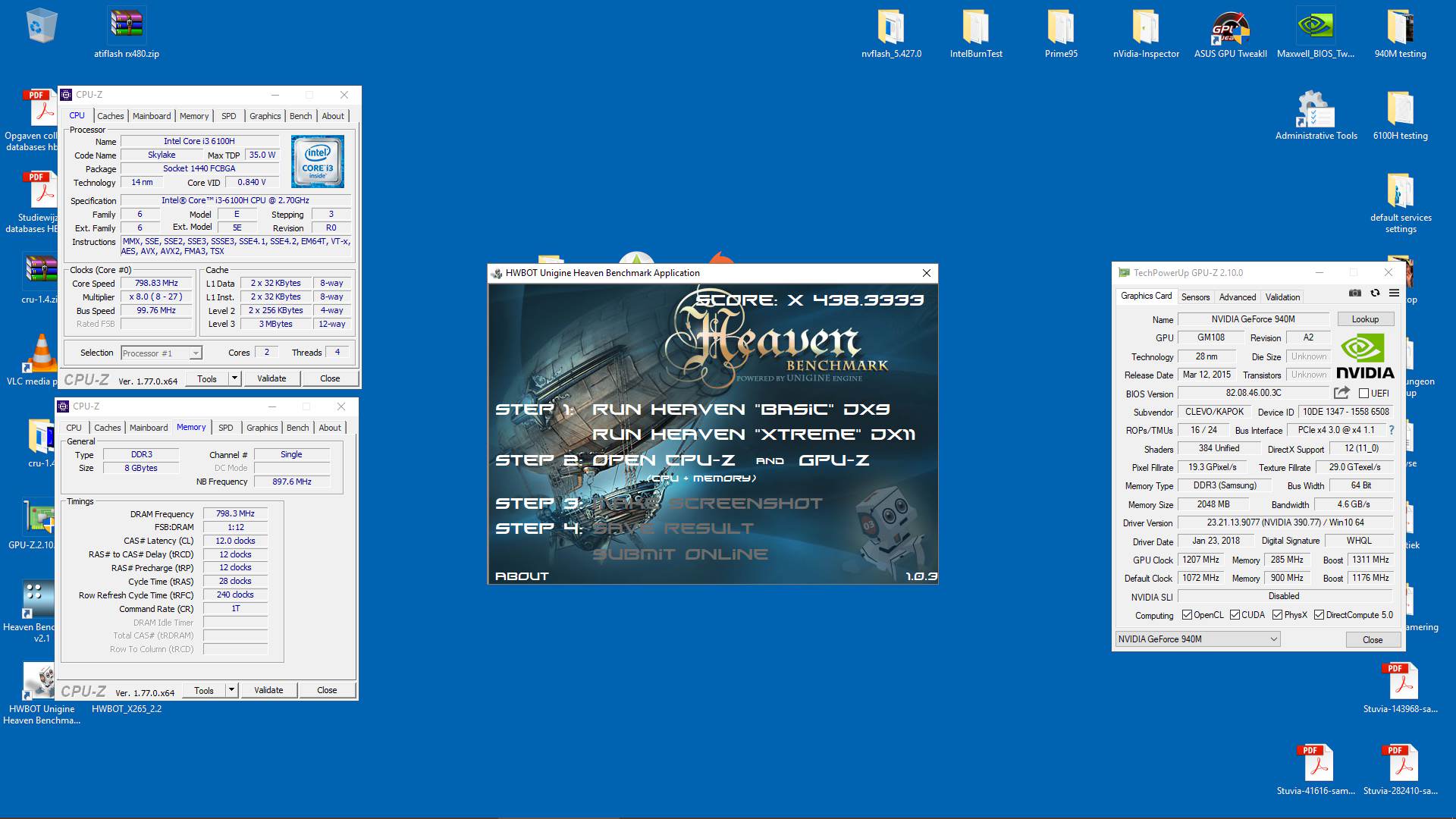
Task: Click Close in bottom CPU-Z Memory window
Action: point(327,690)
